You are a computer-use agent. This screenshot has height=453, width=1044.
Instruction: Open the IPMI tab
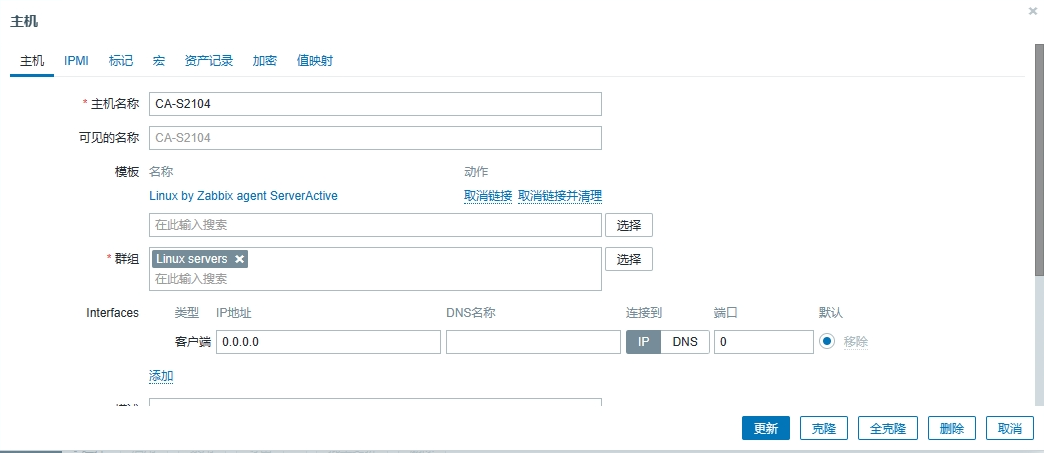tap(76, 61)
